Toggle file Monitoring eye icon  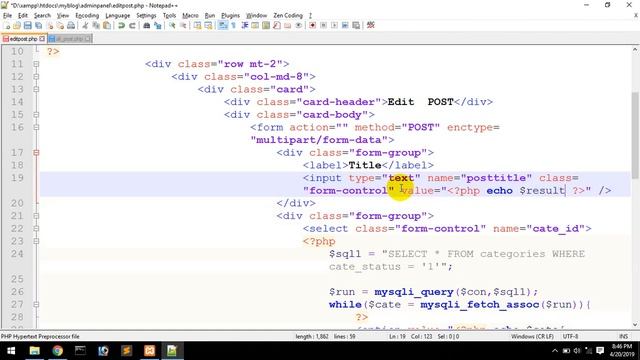299,25
